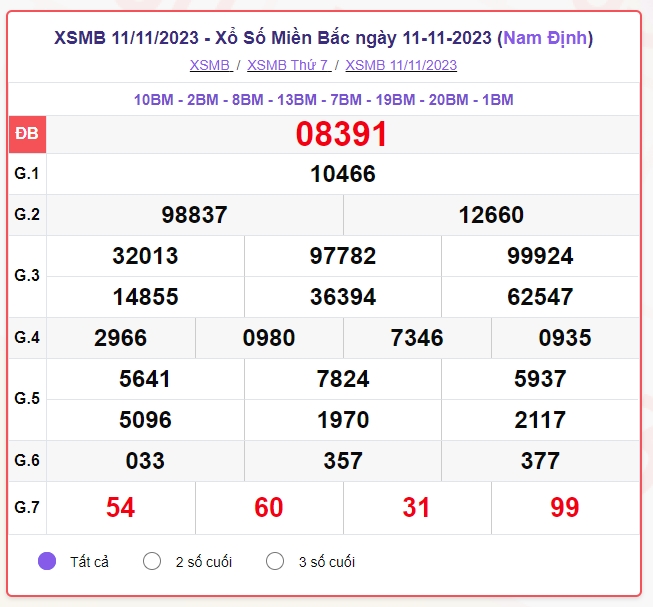
Task: Click the G.3 number 14855
Action: tap(145, 297)
